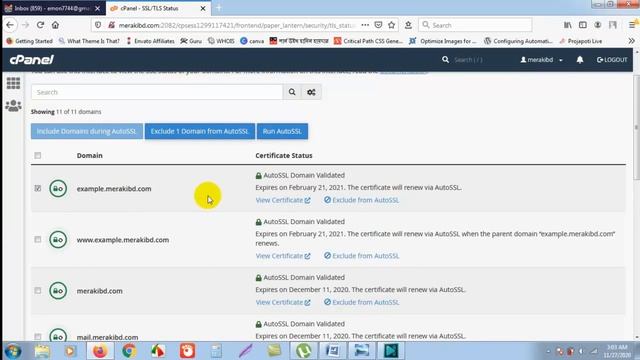Click Include Domains during AutoSSL button

pyautogui.click(x=87, y=131)
